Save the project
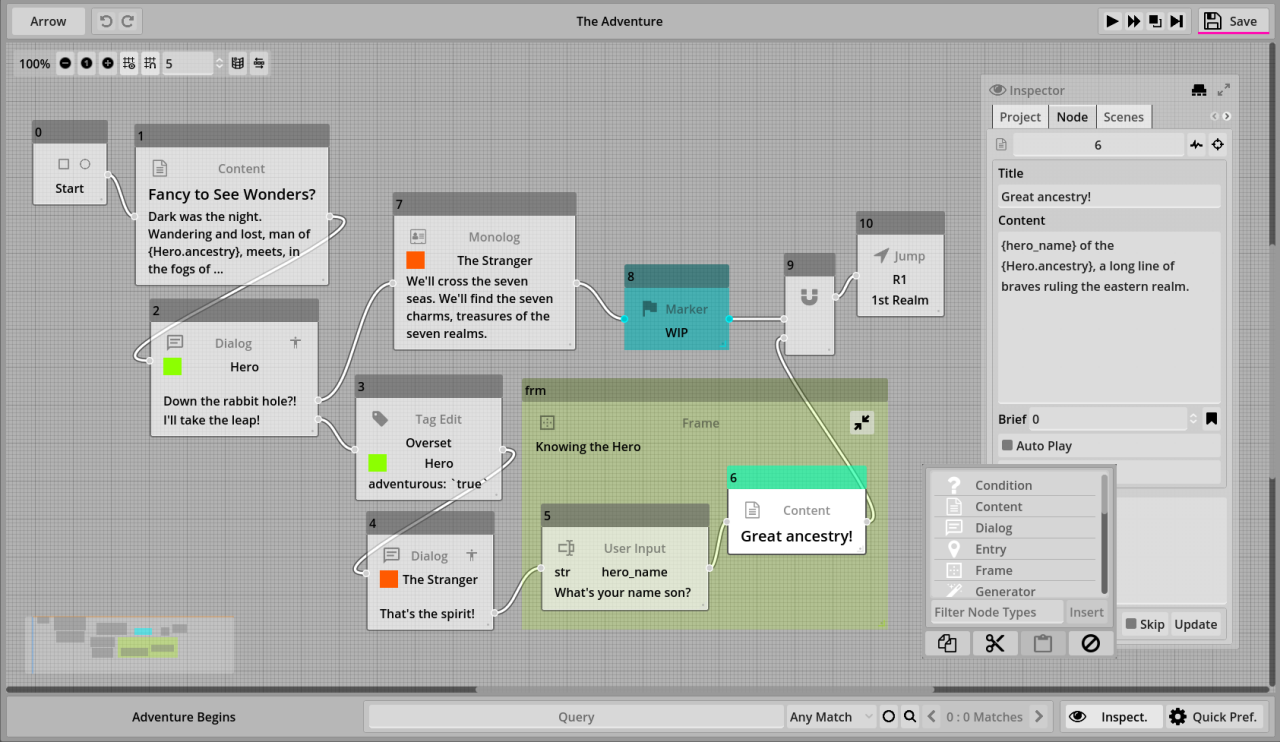Screen dimensions: 1280x742 1232,21
